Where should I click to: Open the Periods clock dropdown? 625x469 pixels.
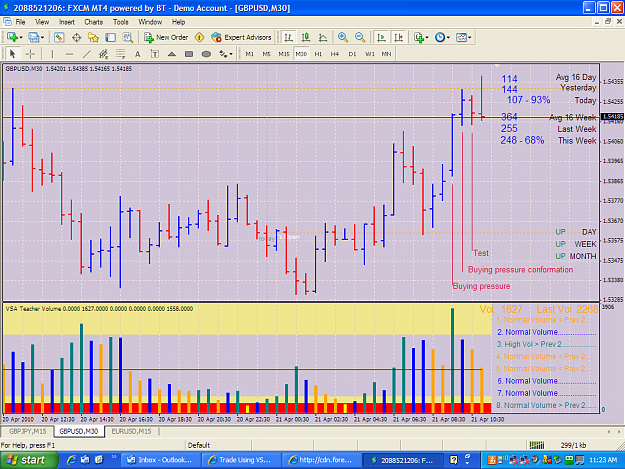click(442, 37)
